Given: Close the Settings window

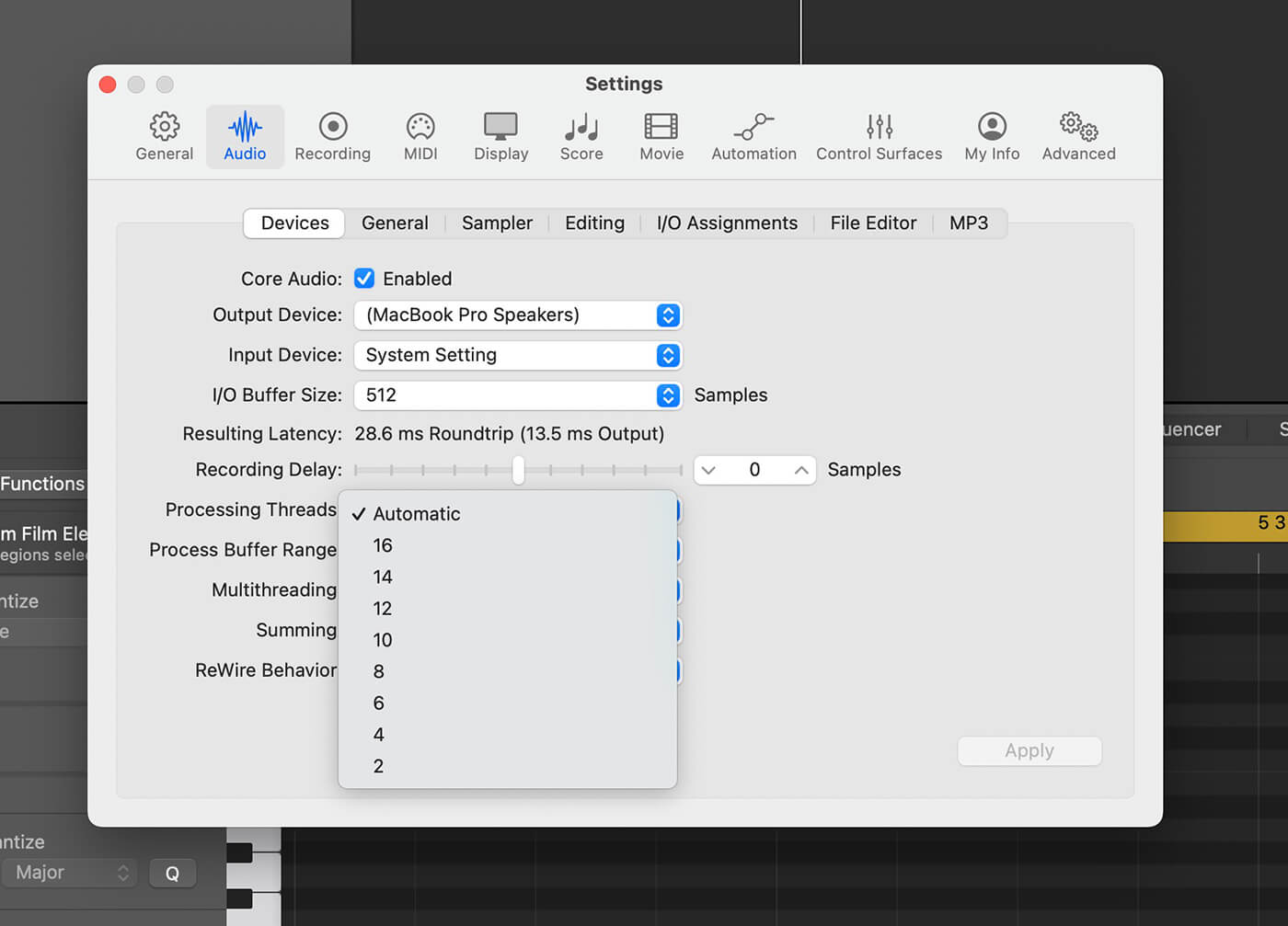Looking at the screenshot, I should [x=108, y=85].
